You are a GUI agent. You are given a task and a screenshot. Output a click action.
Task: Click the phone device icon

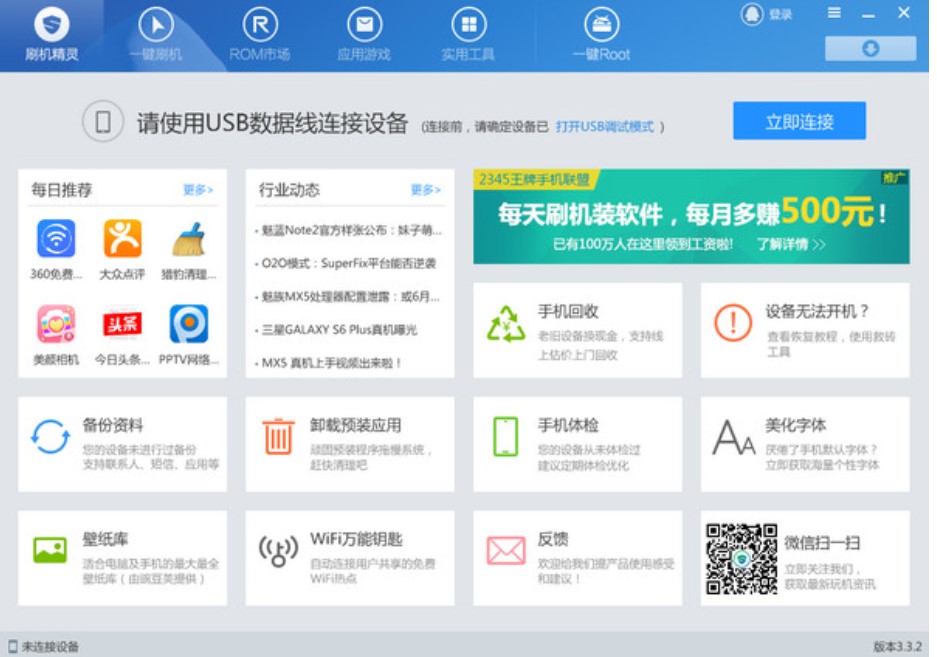103,121
